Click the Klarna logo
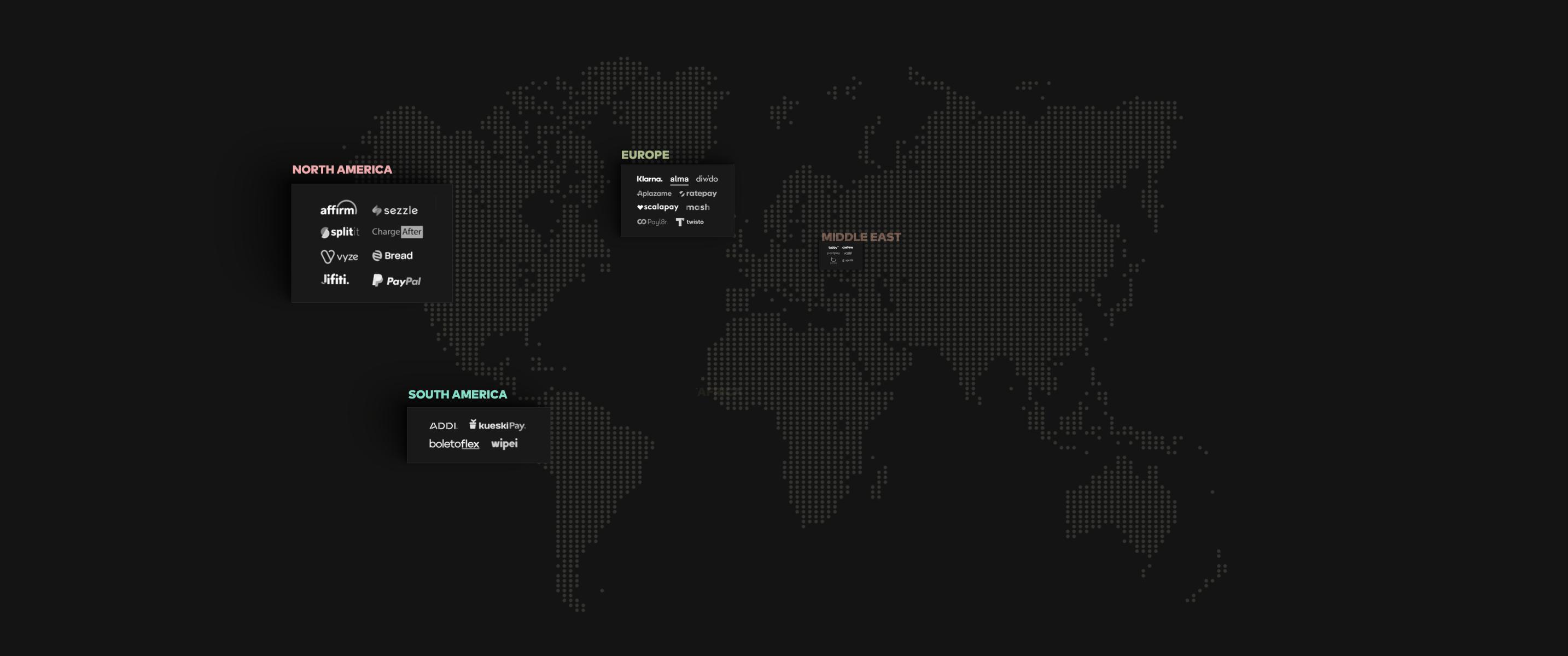 650,179
